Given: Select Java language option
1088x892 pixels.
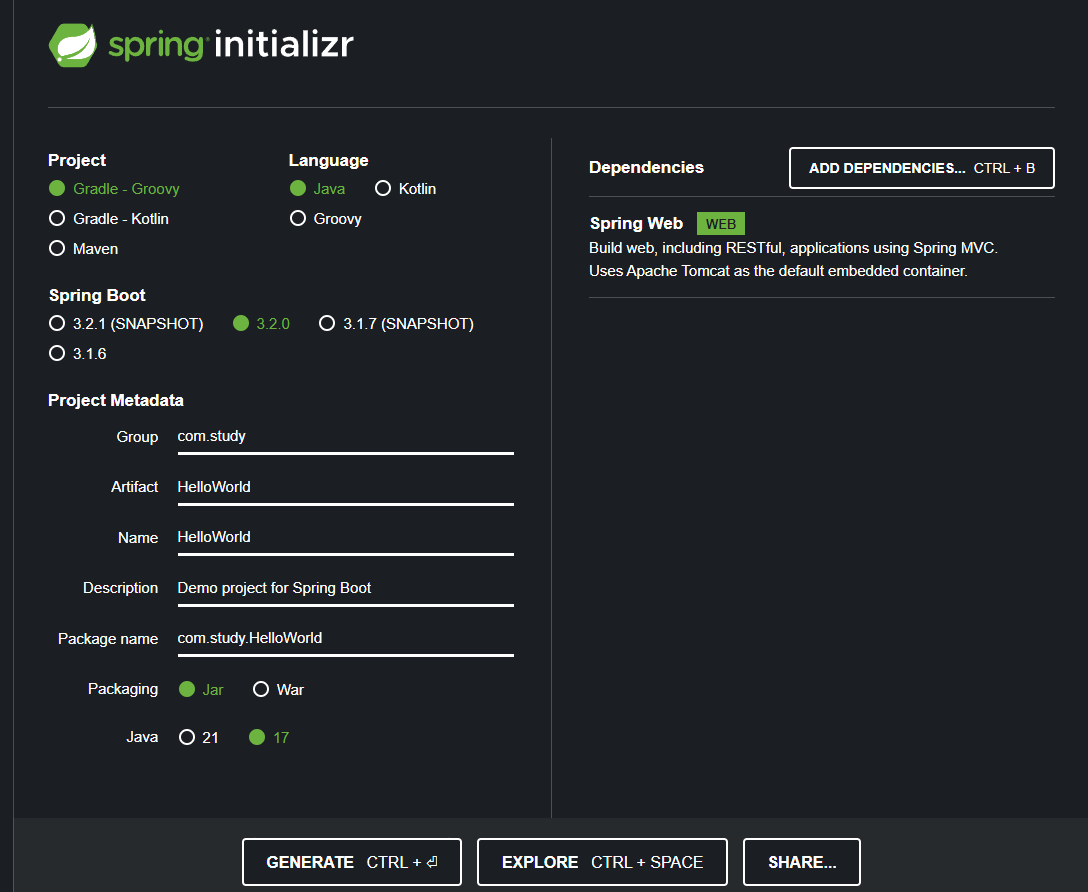Looking at the screenshot, I should coord(317,189).
